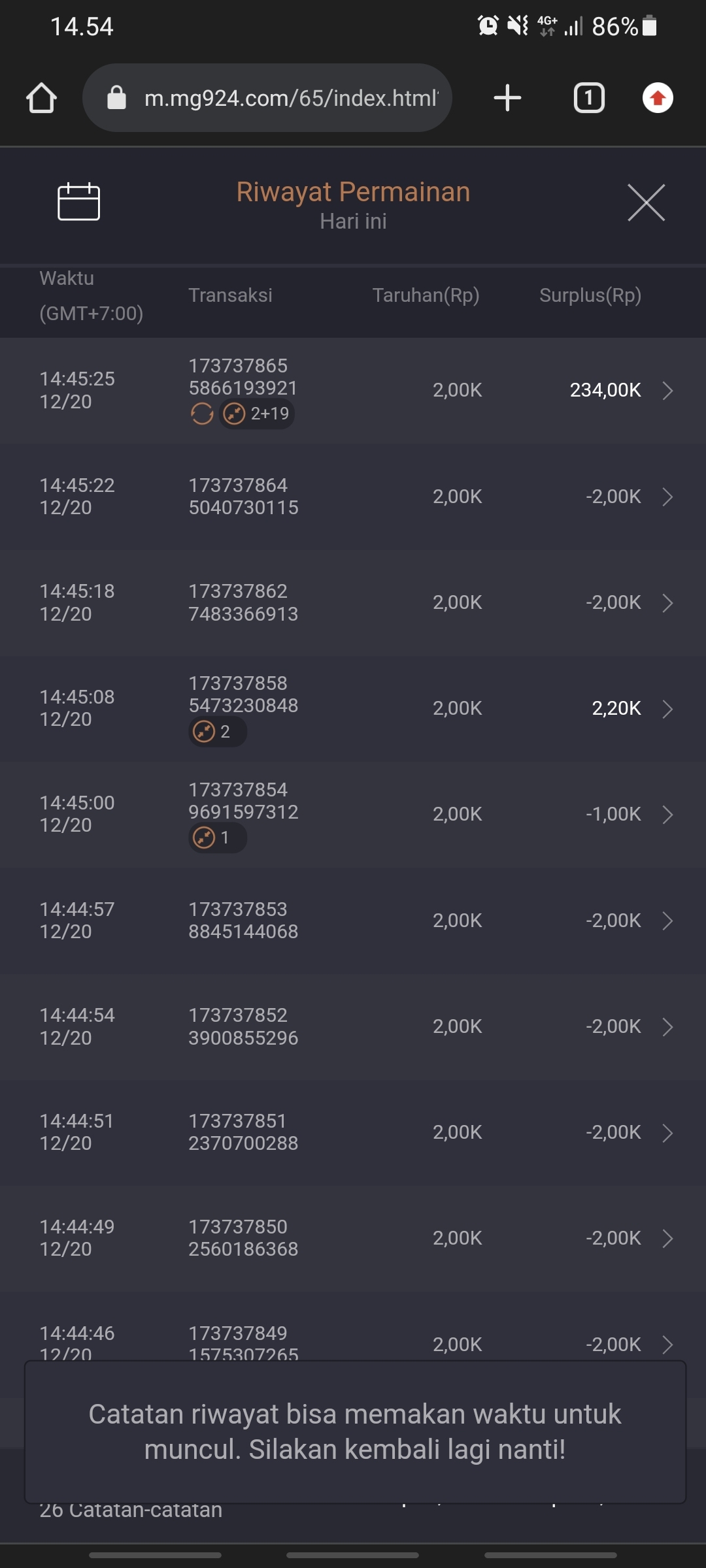
Task: Tap the red upload arrow browser icon
Action: 658,99
